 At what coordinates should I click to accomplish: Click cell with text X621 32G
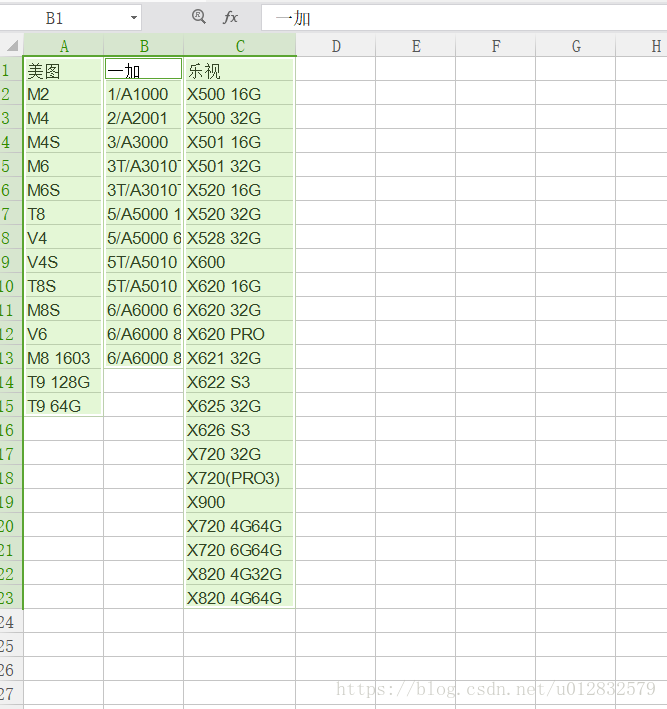point(240,358)
